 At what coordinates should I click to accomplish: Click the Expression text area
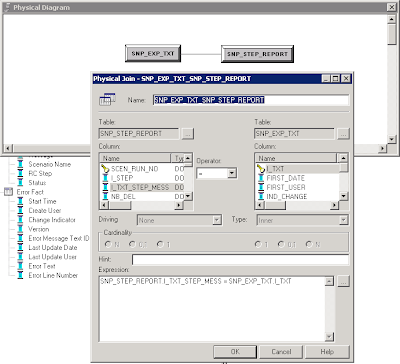click(x=212, y=309)
